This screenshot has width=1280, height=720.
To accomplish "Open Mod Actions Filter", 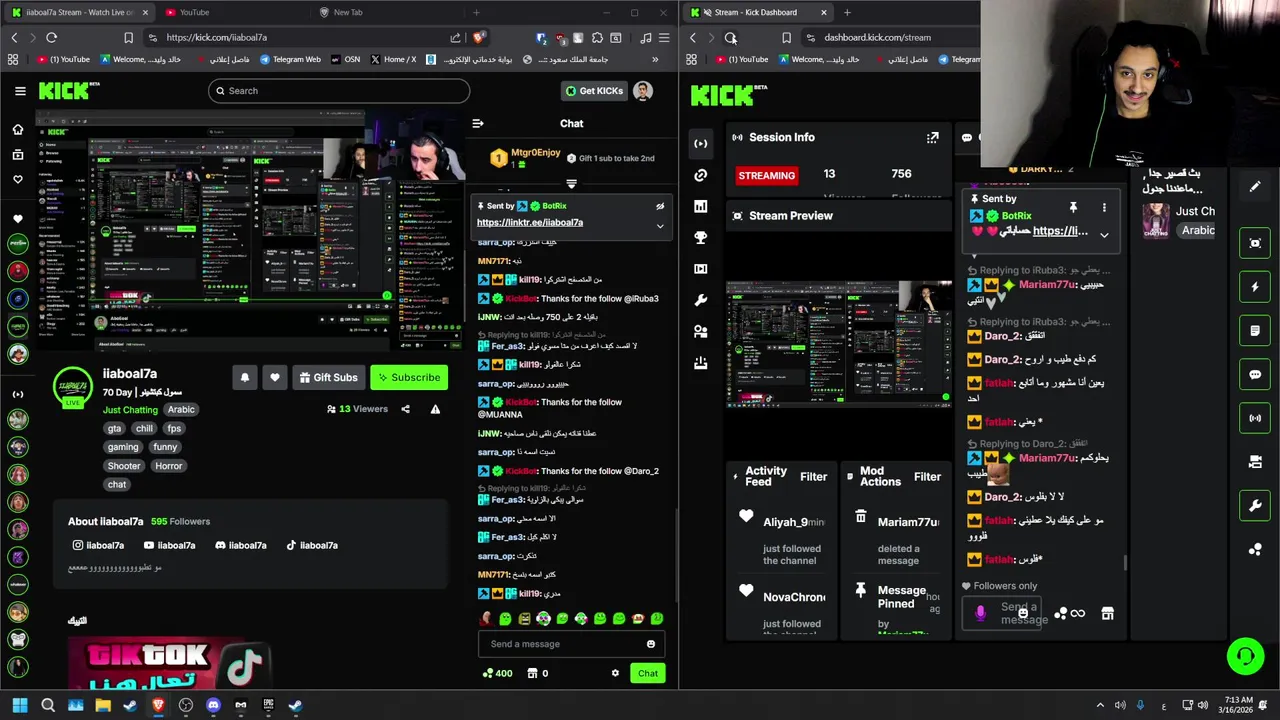I will tap(927, 477).
